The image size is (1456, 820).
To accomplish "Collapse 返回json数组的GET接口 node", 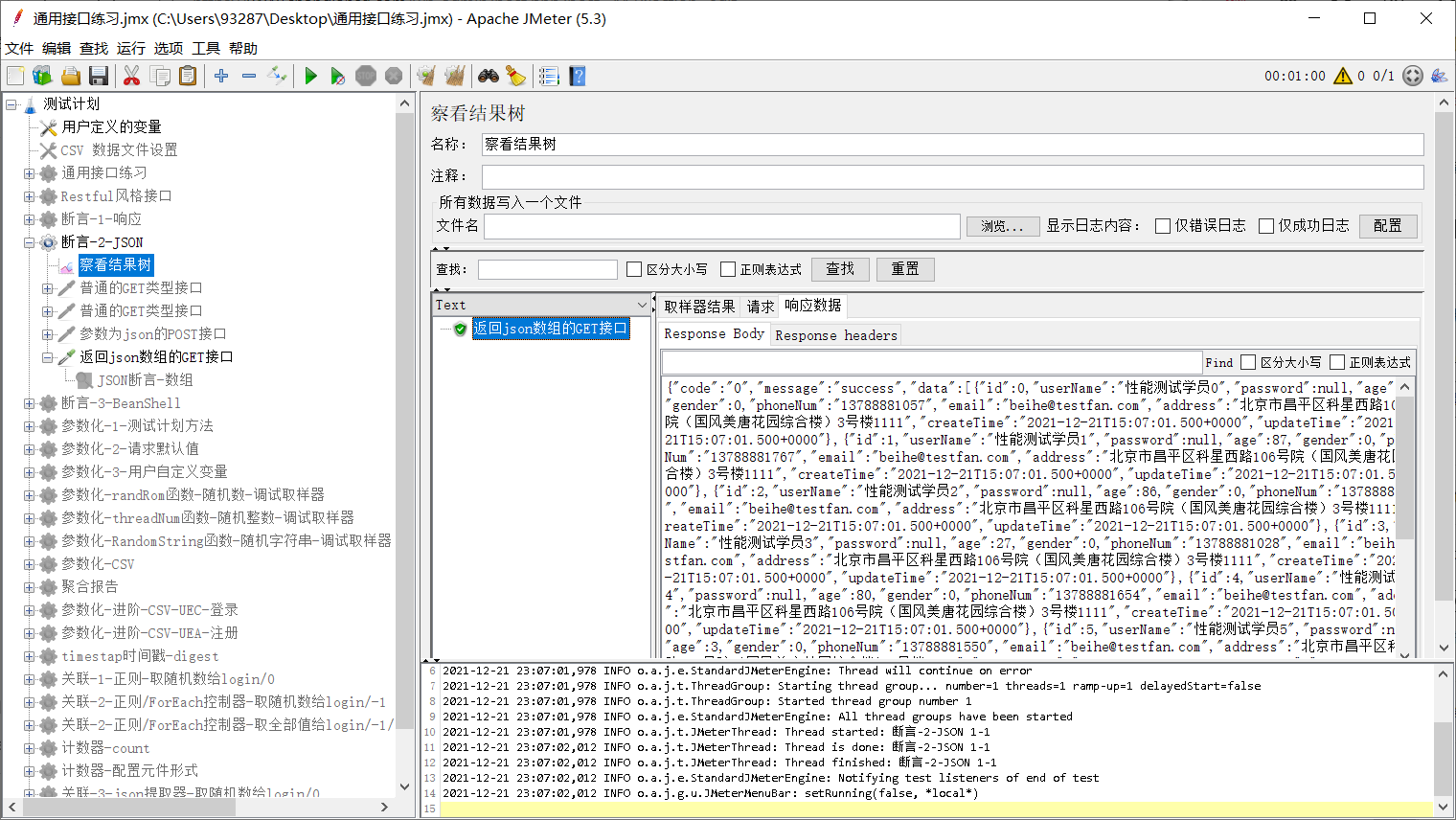I will coord(47,357).
